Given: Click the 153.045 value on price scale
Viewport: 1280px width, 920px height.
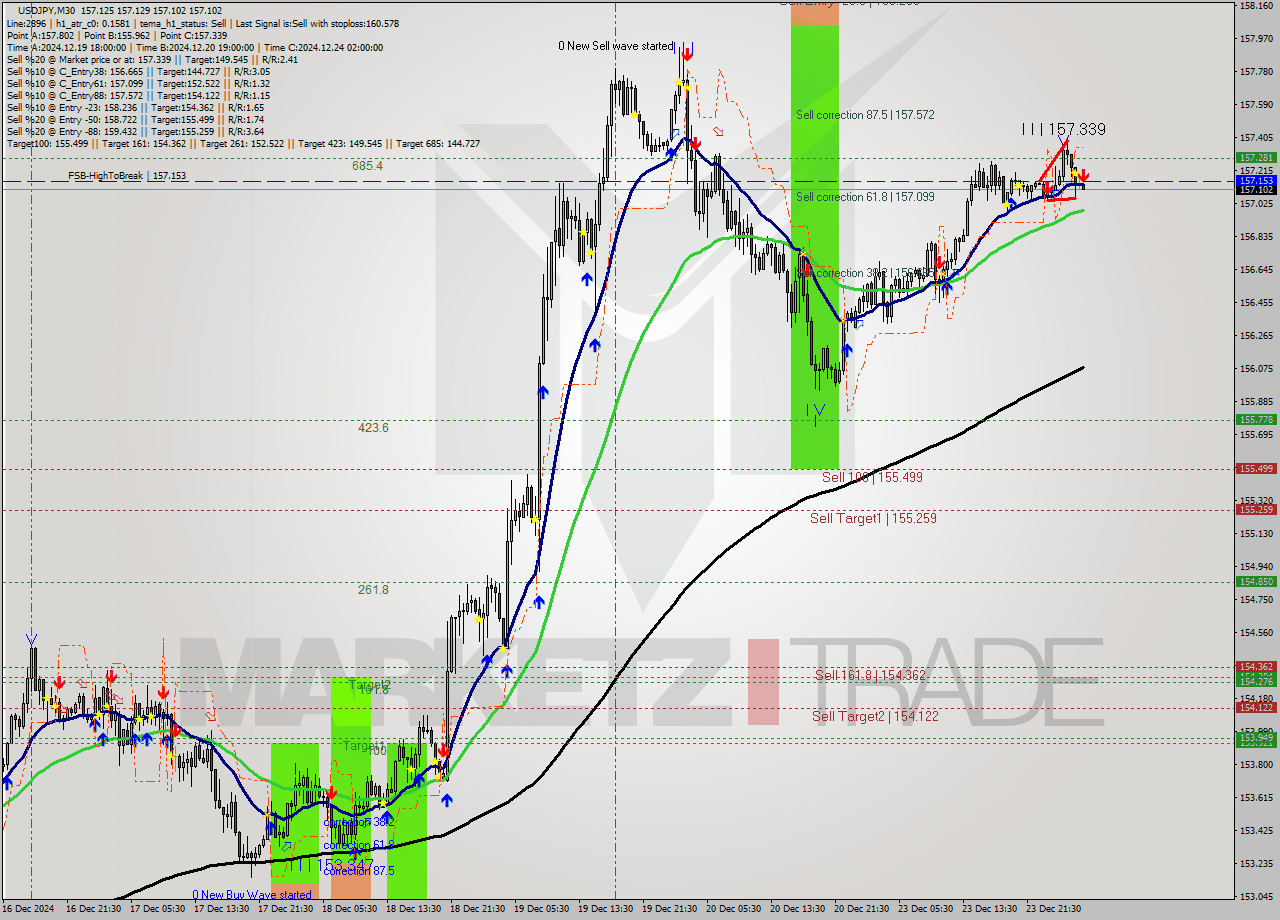Looking at the screenshot, I should coord(1256,897).
